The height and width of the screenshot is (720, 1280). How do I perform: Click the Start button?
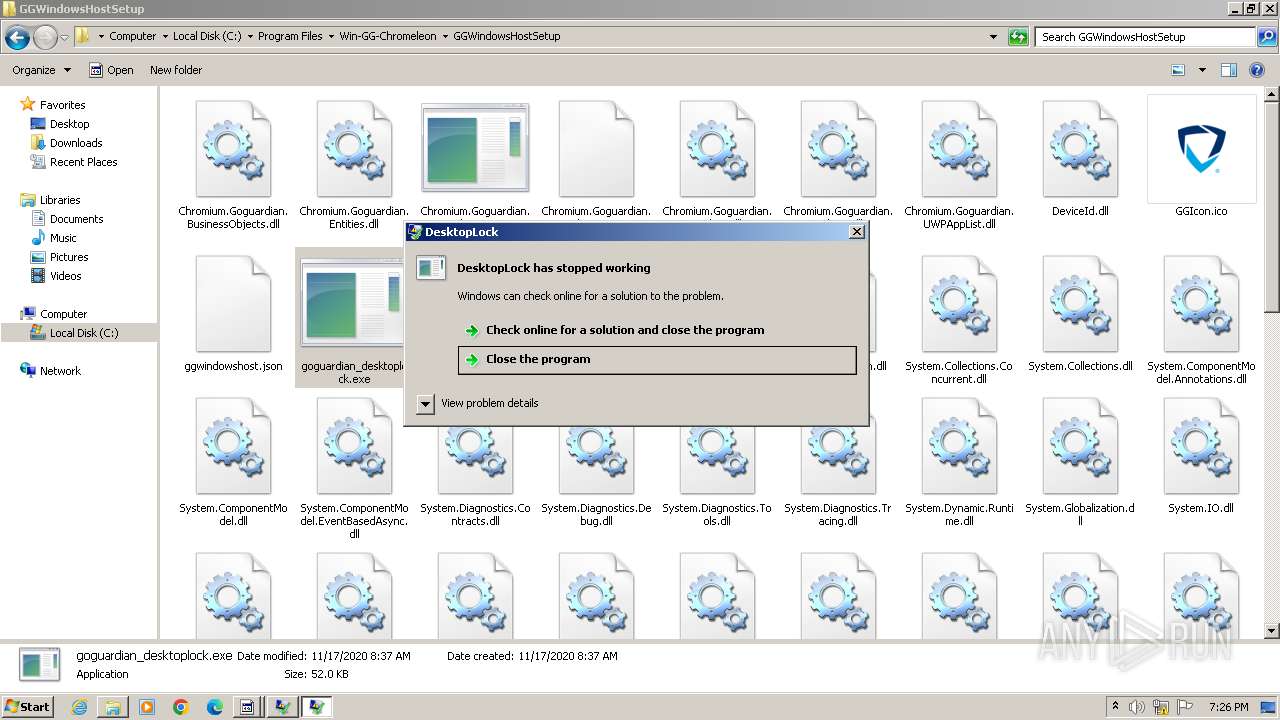pyautogui.click(x=28, y=707)
